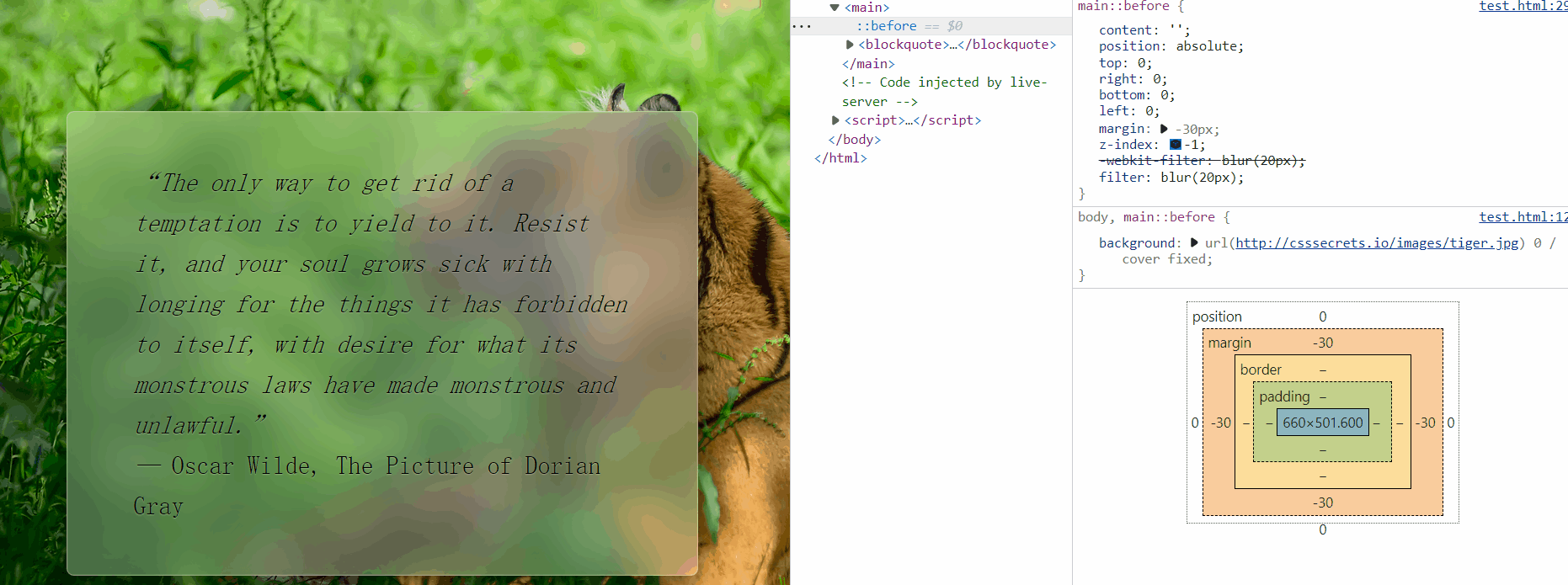1568x585 pixels.
Task: Click the struck-out -webkit-filter declaration
Action: 1202,161
